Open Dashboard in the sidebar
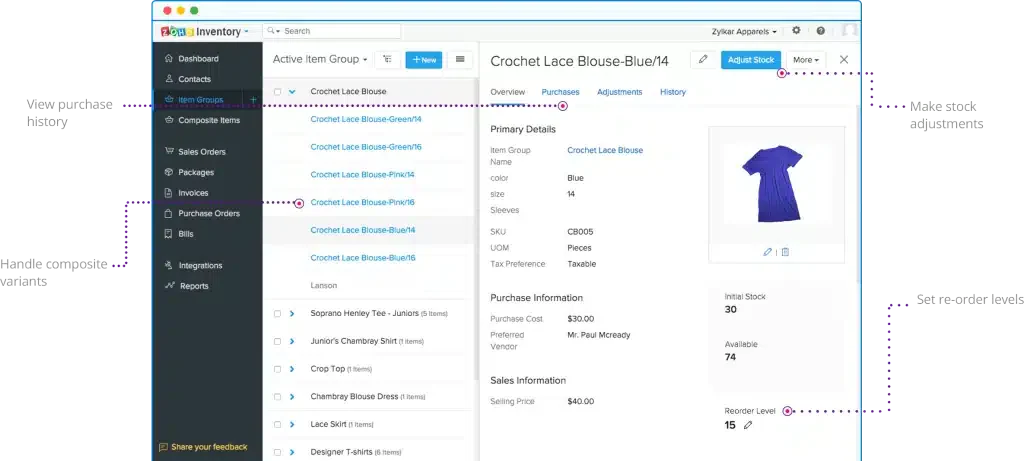The height and width of the screenshot is (461, 1024). click(x=199, y=59)
